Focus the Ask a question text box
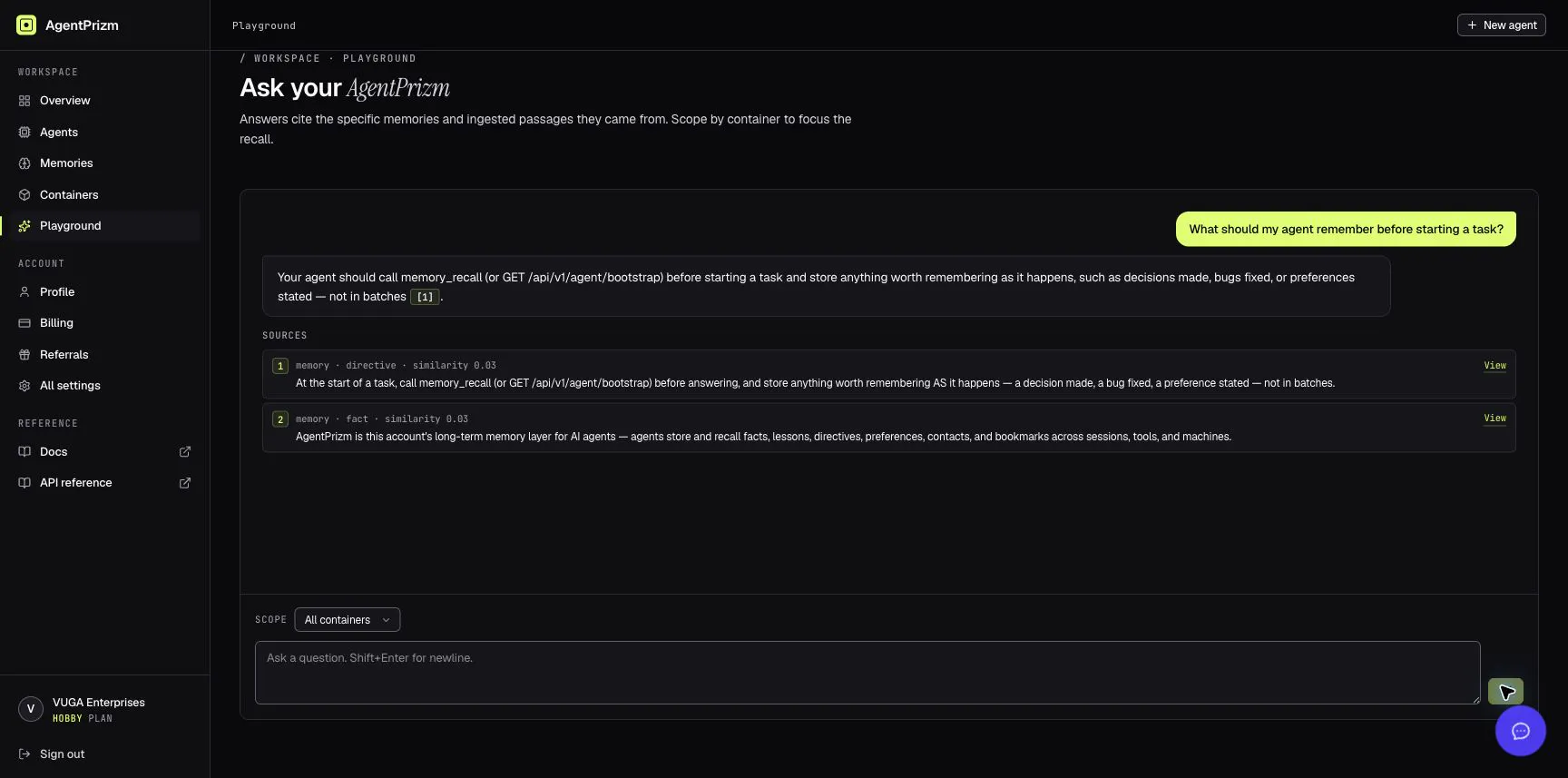Viewport: 1568px width, 778px height. tap(867, 673)
